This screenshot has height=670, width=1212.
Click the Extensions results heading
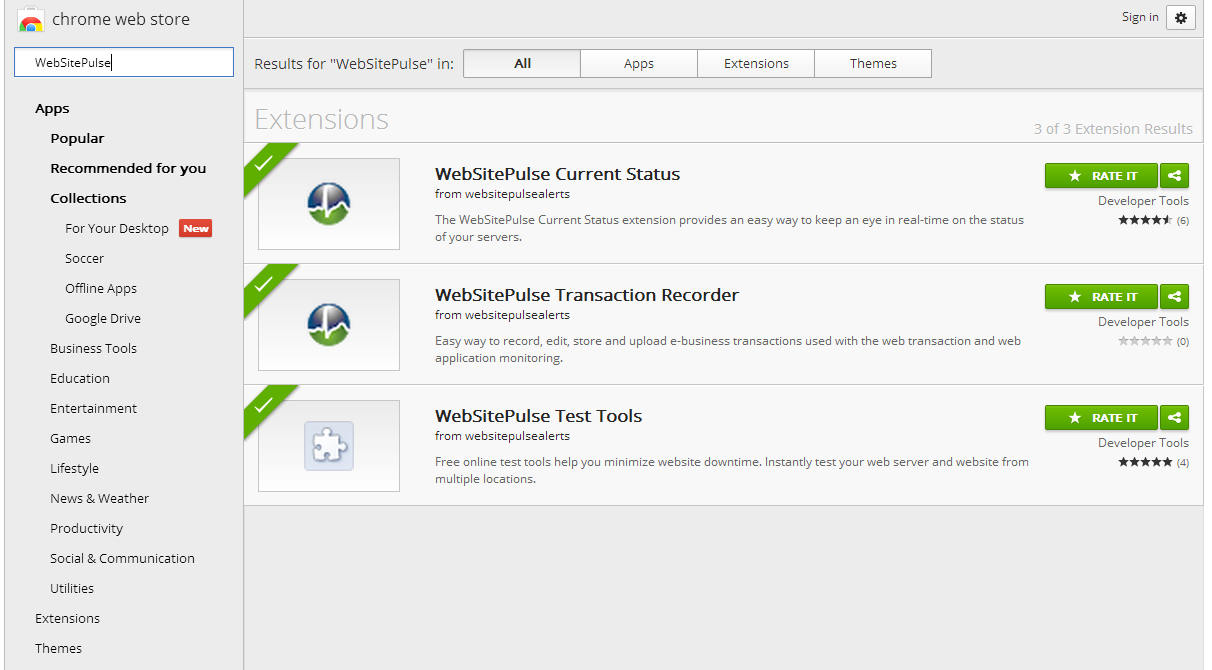(x=321, y=119)
